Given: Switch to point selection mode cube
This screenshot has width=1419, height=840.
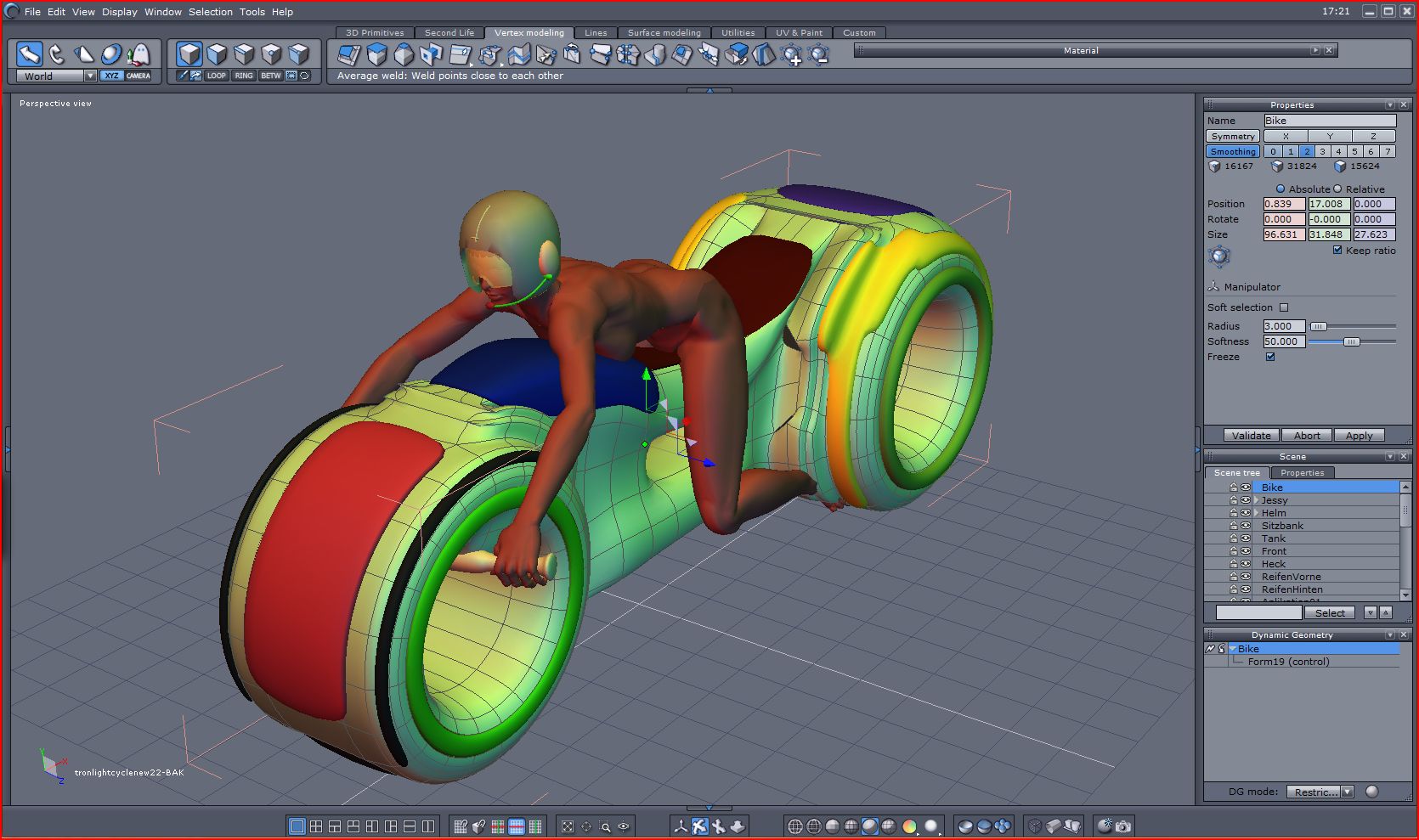Looking at the screenshot, I should tap(271, 54).
